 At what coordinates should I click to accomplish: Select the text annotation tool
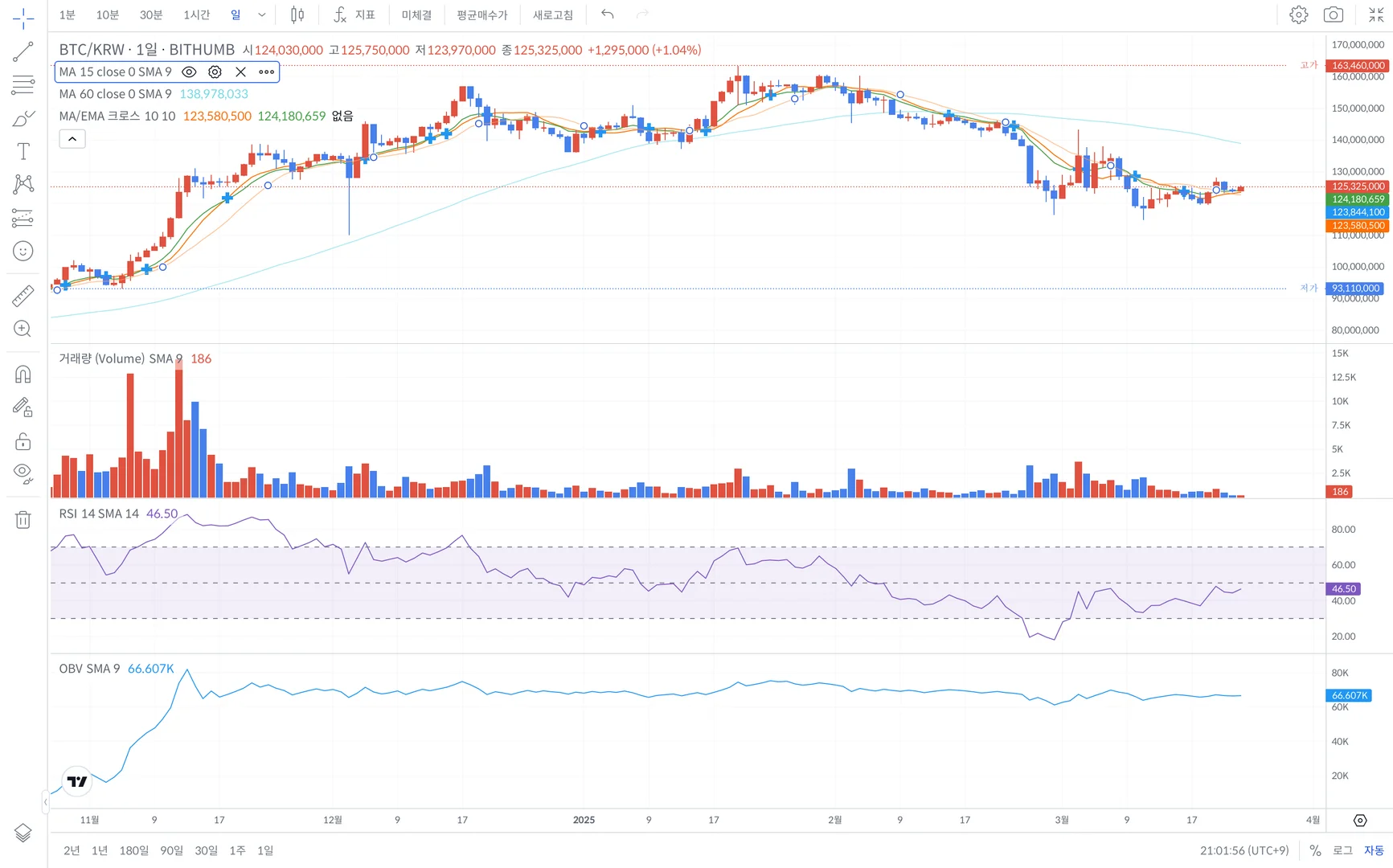[x=23, y=151]
